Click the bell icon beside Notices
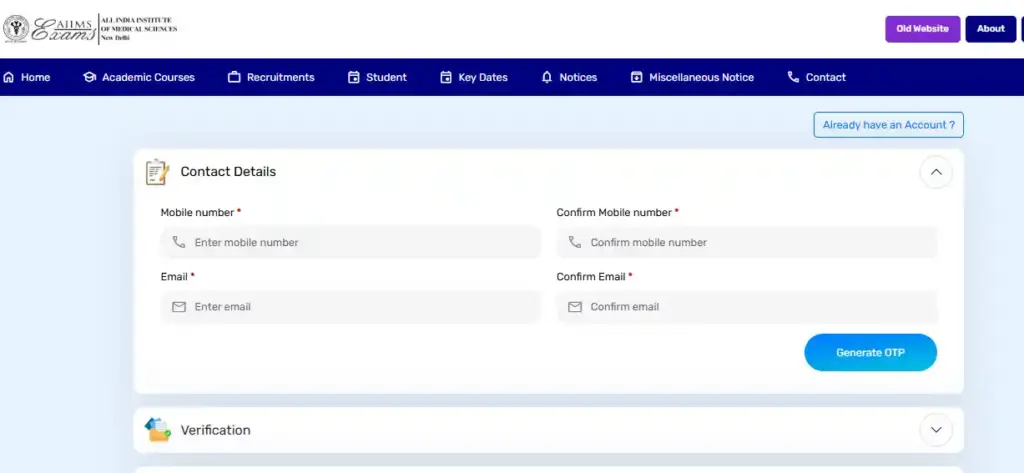1024x473 pixels. (546, 77)
